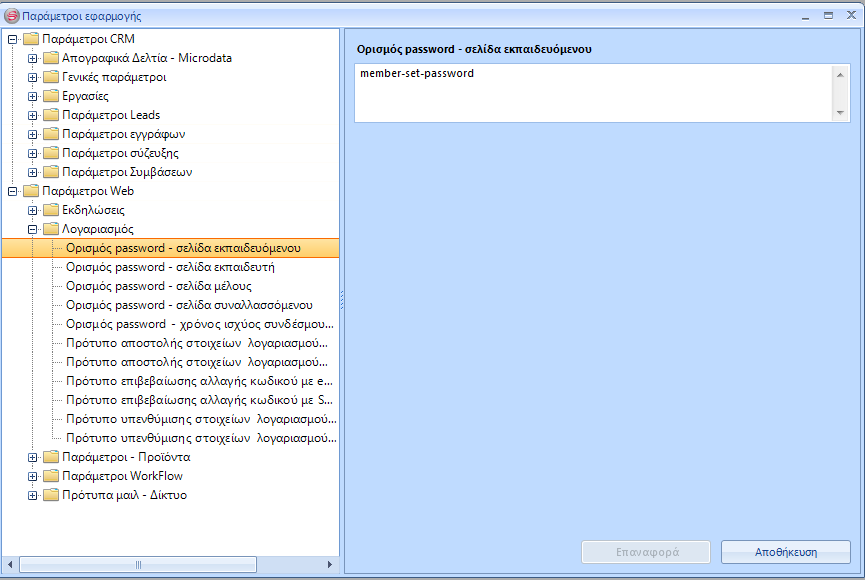Open Ορισμός password - σελίδα συναλλασσόμενου item
The image size is (865, 580).
click(x=189, y=305)
